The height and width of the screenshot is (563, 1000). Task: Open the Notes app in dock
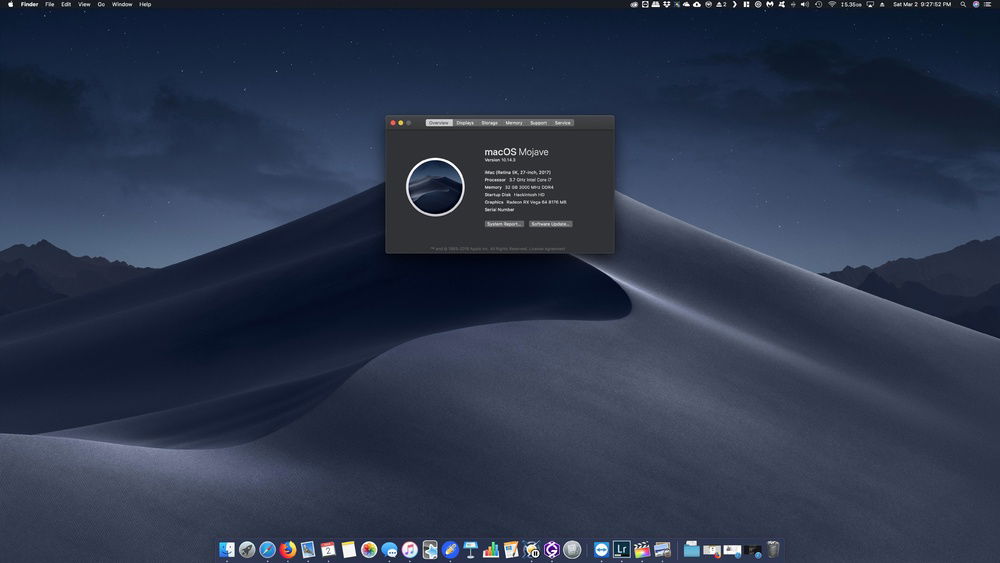tap(348, 549)
